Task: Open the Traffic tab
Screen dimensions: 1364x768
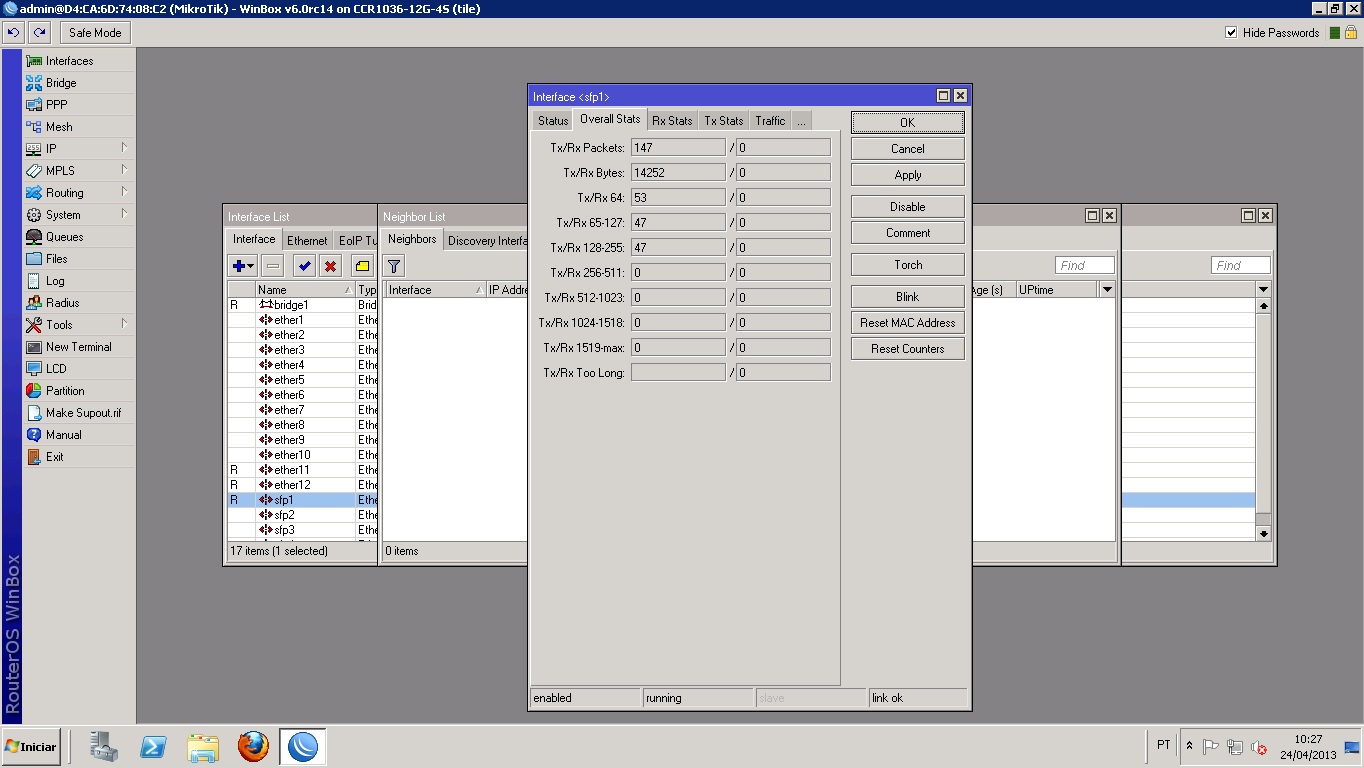Action: point(770,121)
